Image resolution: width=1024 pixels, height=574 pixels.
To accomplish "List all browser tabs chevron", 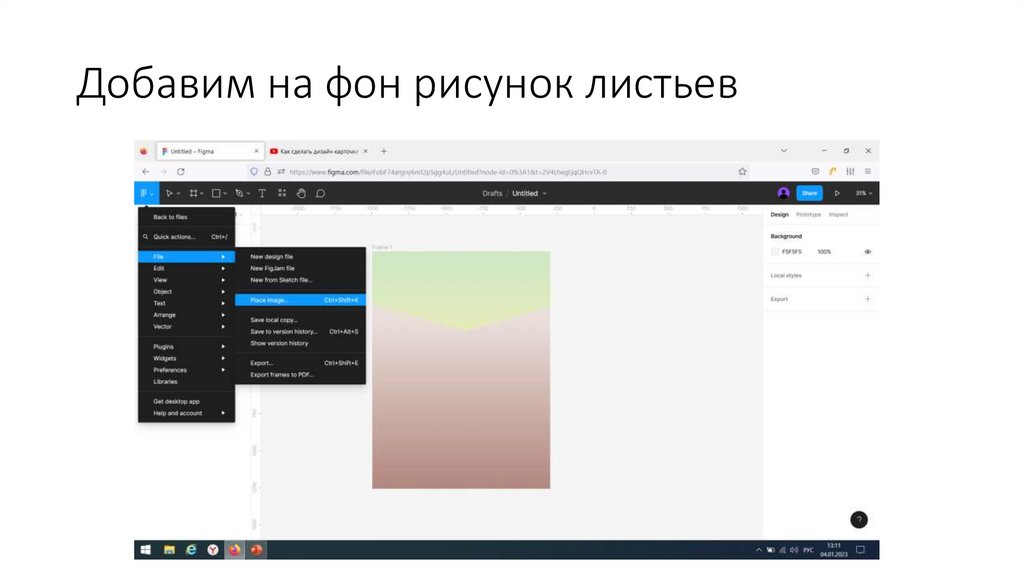I will click(x=784, y=151).
